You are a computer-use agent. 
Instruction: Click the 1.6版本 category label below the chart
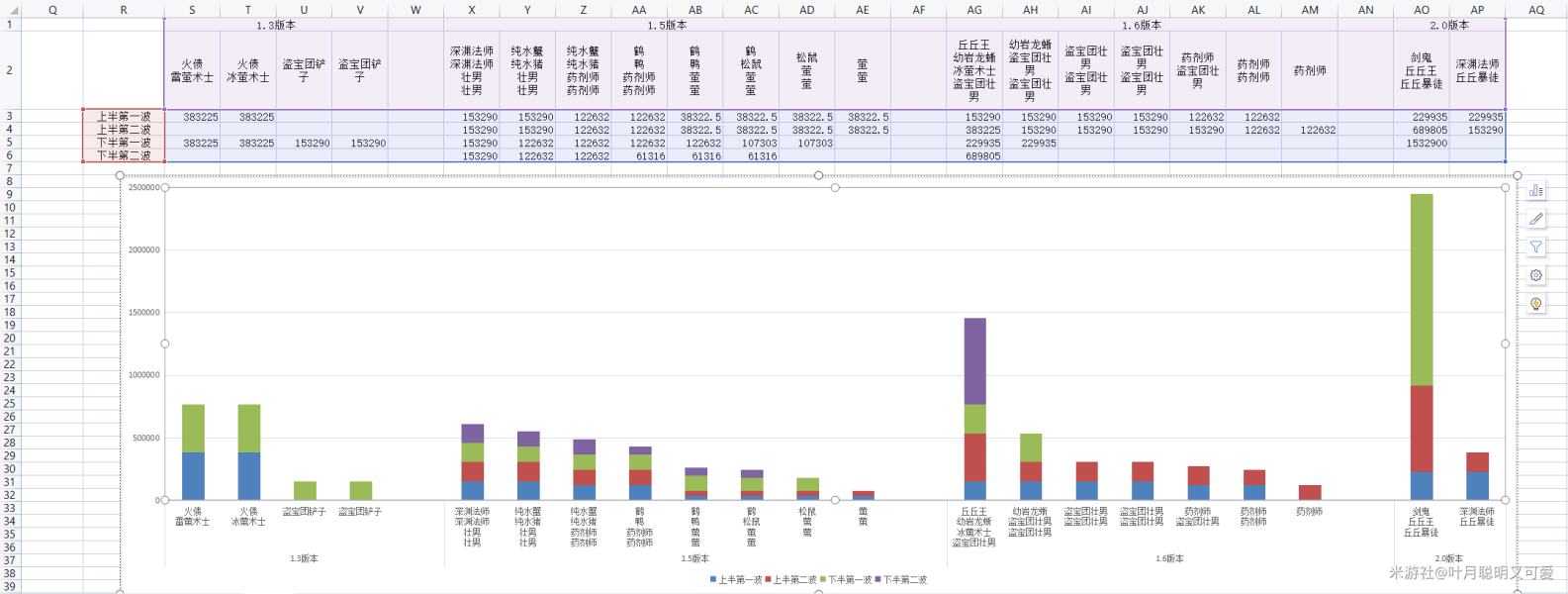[x=1169, y=558]
